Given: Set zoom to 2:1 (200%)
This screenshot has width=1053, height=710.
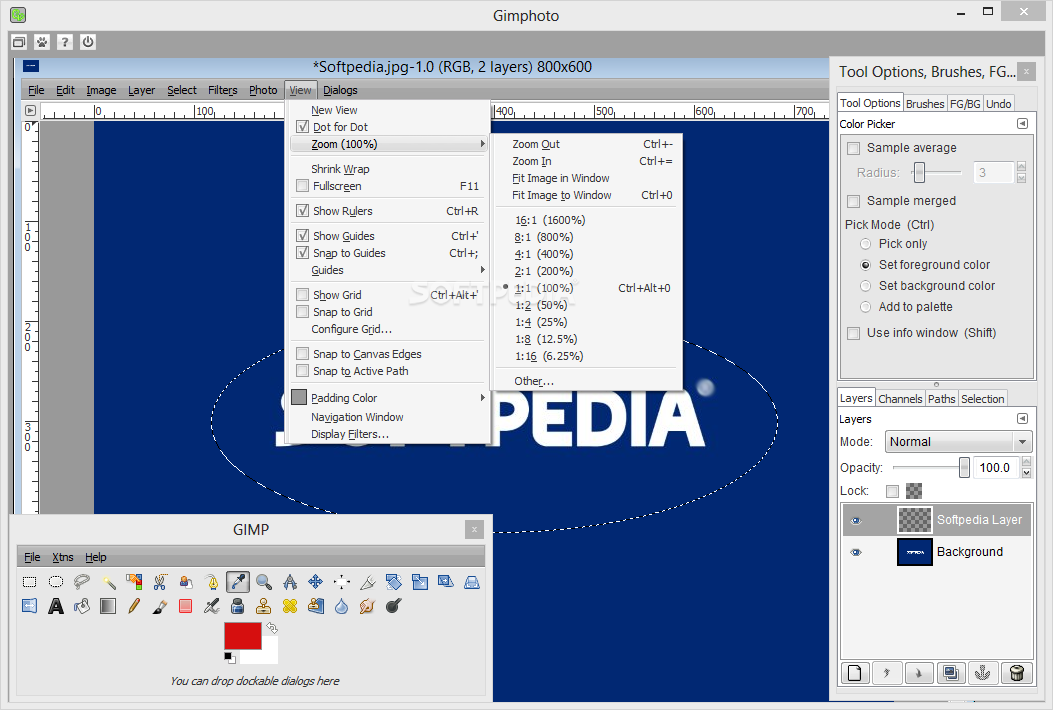Looking at the screenshot, I should [544, 271].
